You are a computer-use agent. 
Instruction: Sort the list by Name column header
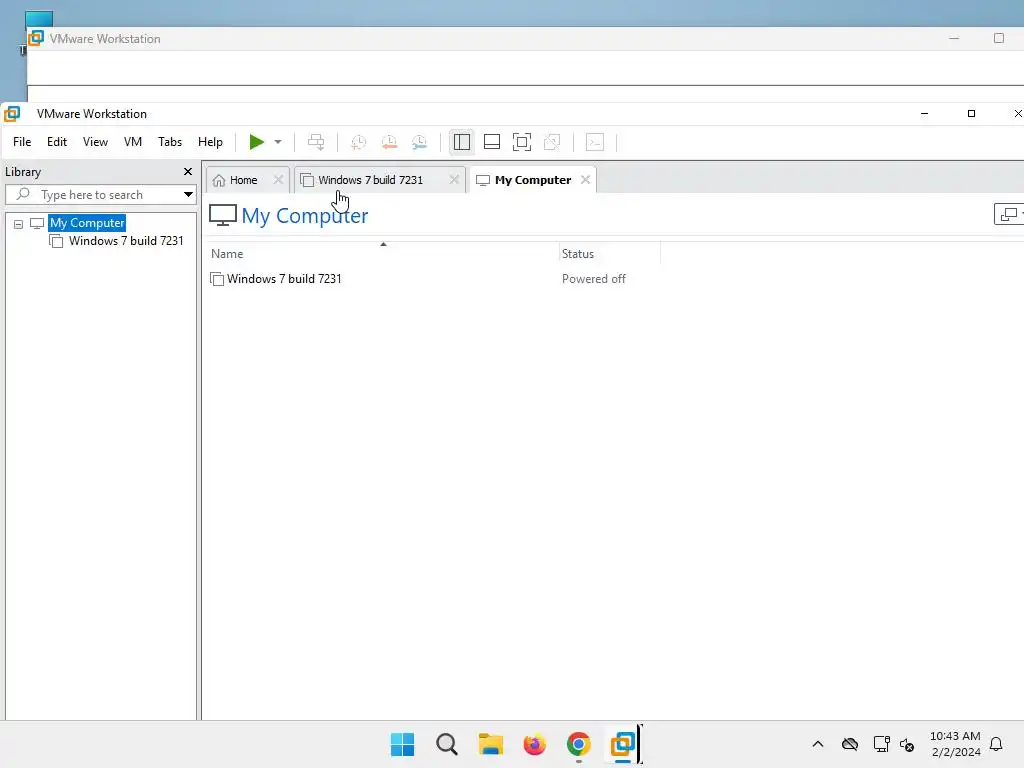pos(383,253)
